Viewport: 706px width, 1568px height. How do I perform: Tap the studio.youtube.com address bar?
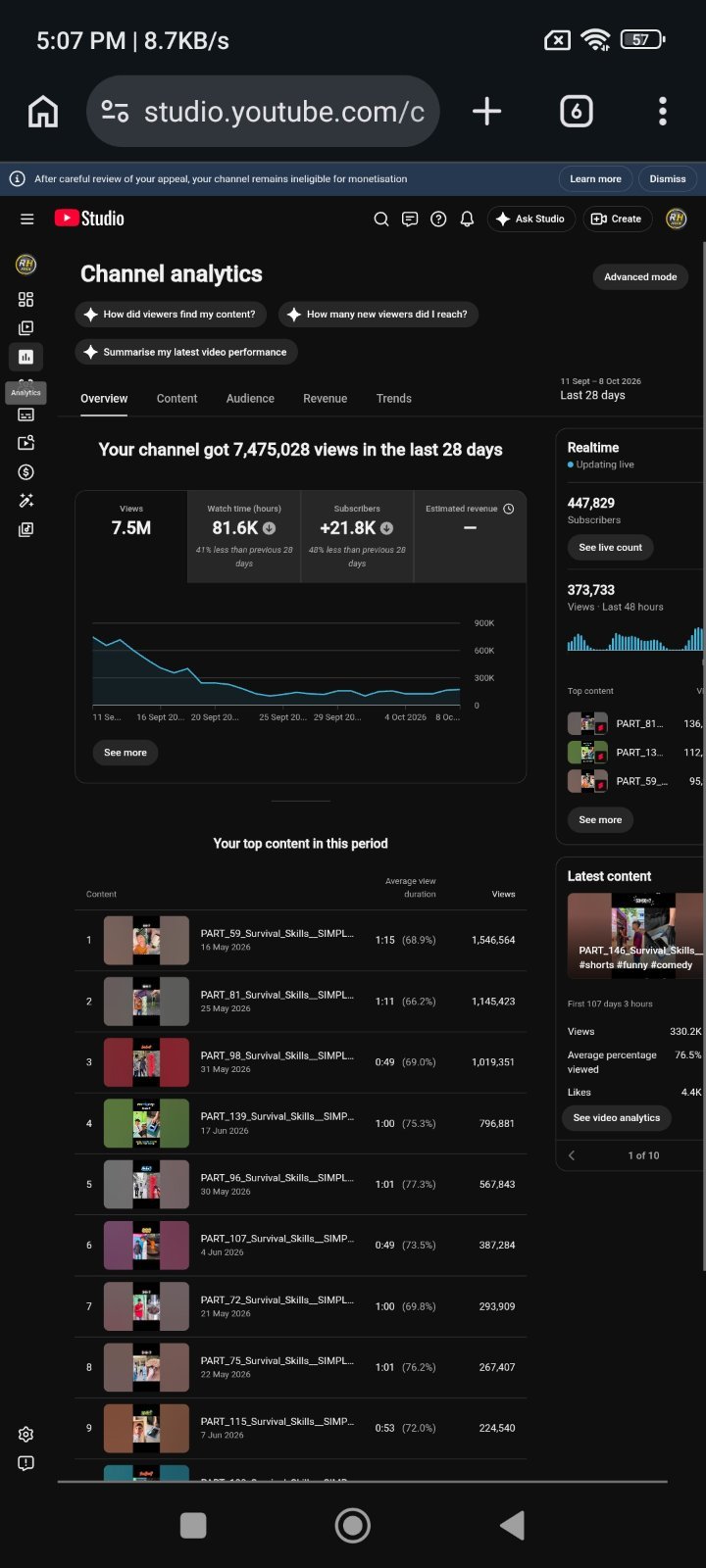pyautogui.click(x=263, y=112)
